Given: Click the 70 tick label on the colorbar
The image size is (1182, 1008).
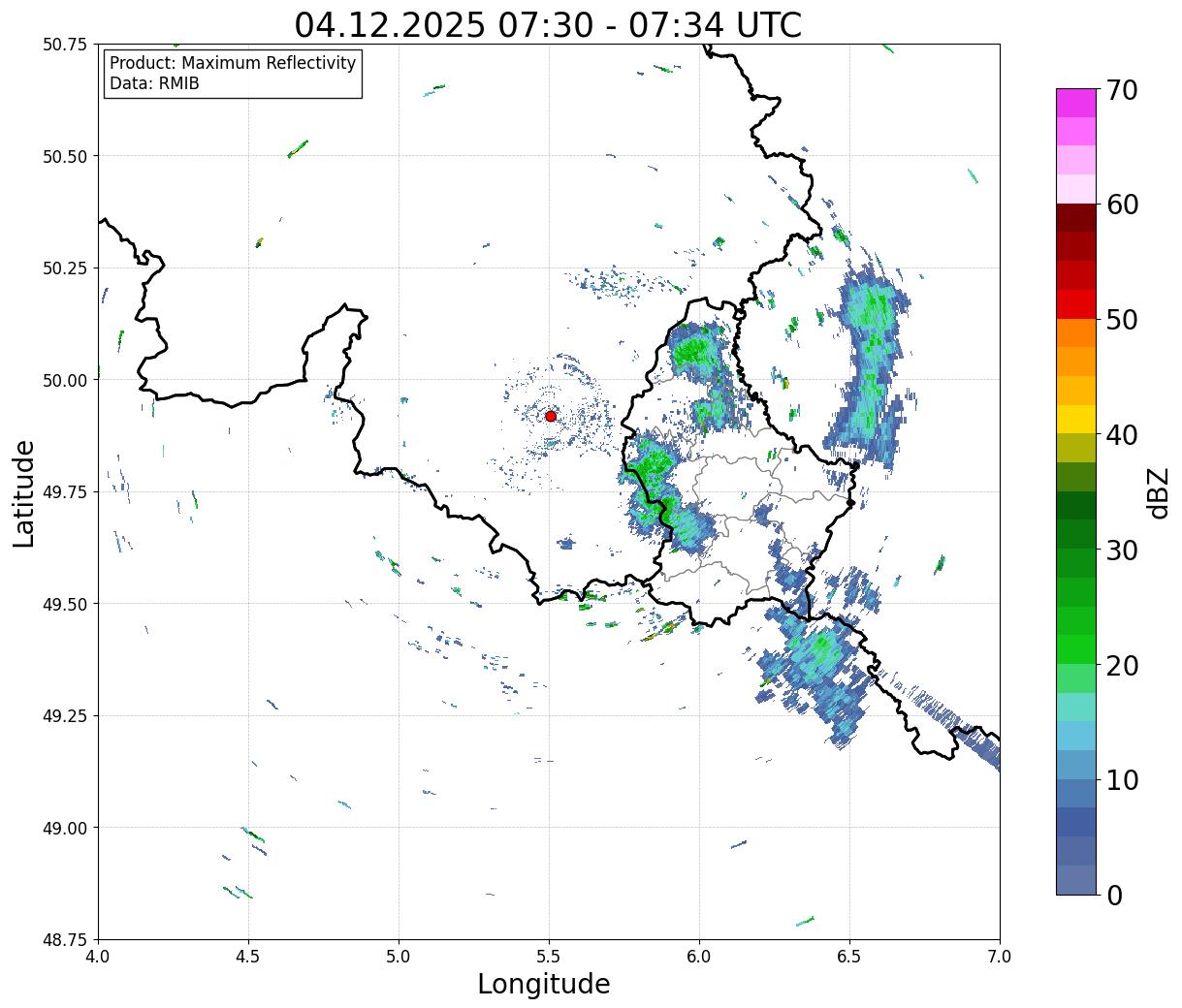Looking at the screenshot, I should point(1122,90).
